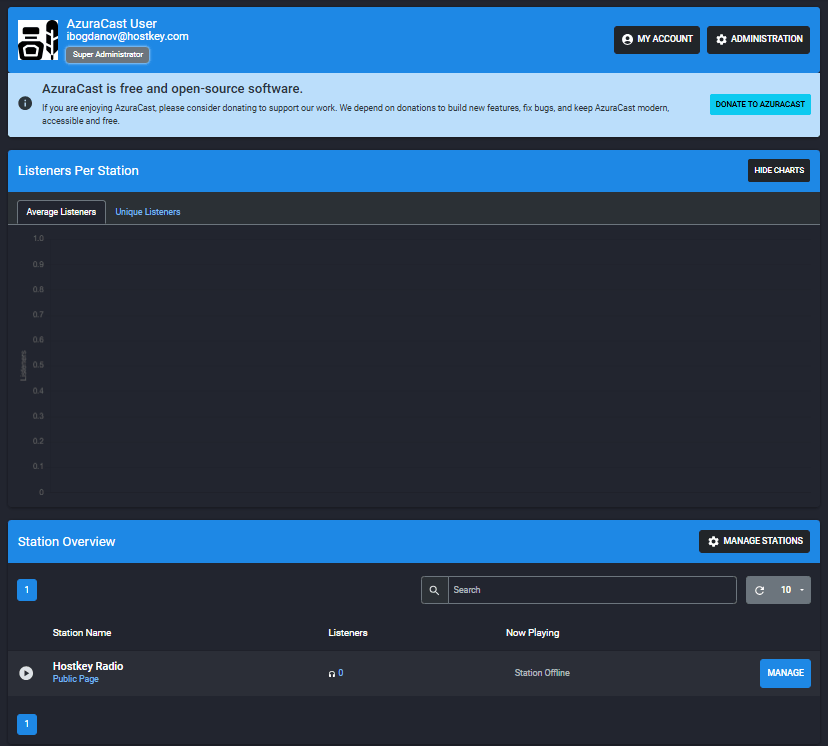
Task: Click the info icon in donation banner
Action: pos(25,103)
